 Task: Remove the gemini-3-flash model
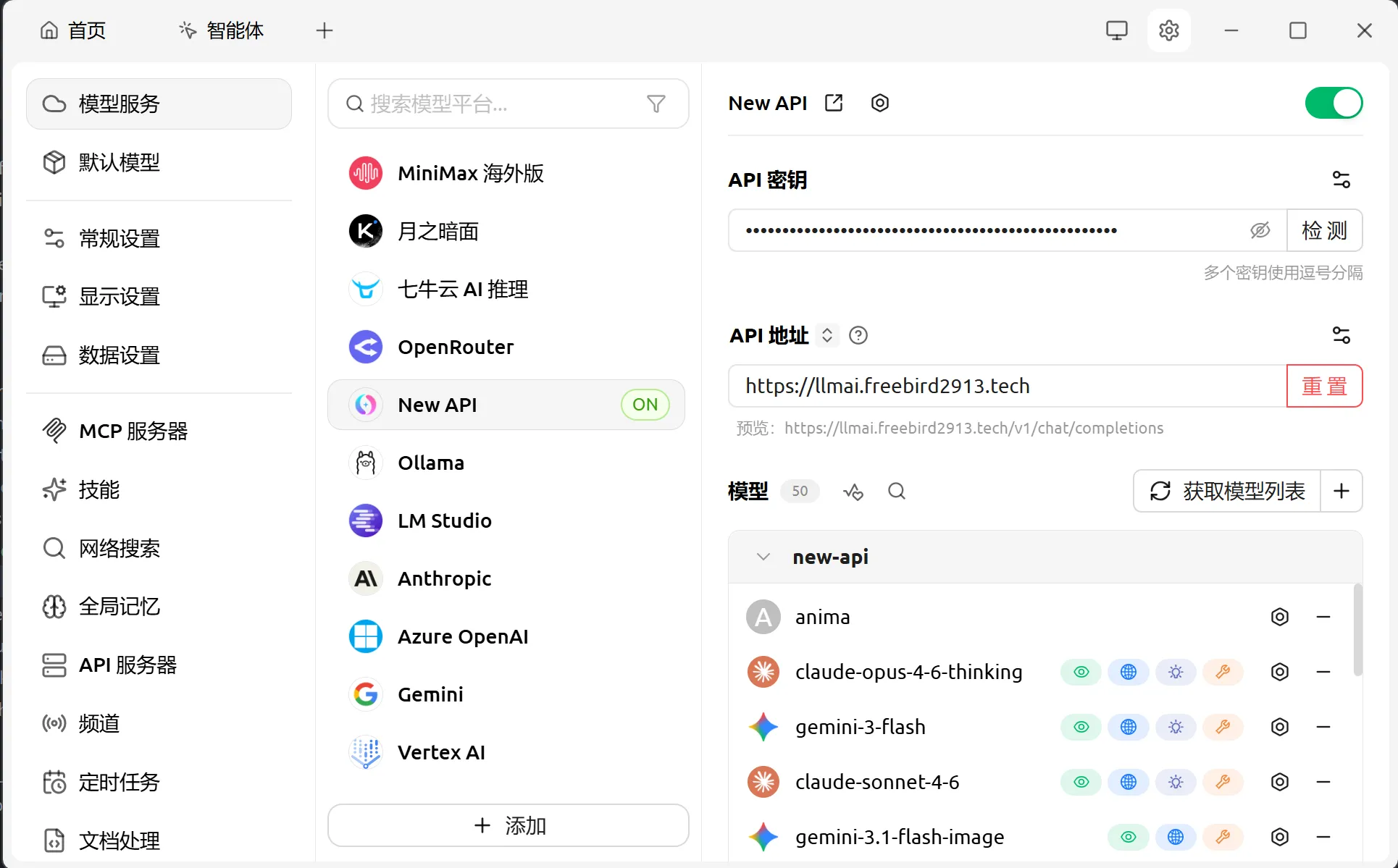(1323, 727)
